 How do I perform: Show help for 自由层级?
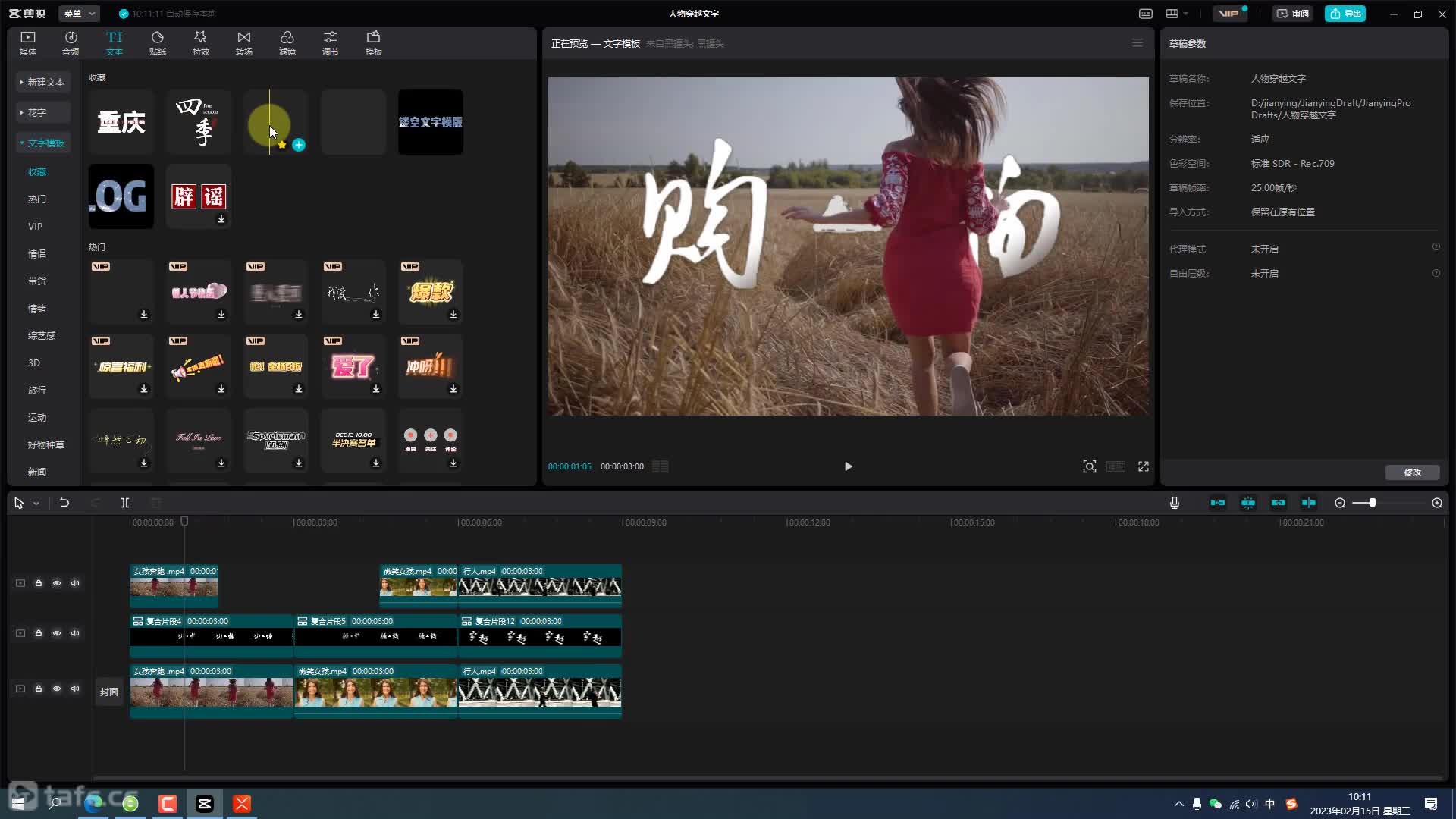1436,273
